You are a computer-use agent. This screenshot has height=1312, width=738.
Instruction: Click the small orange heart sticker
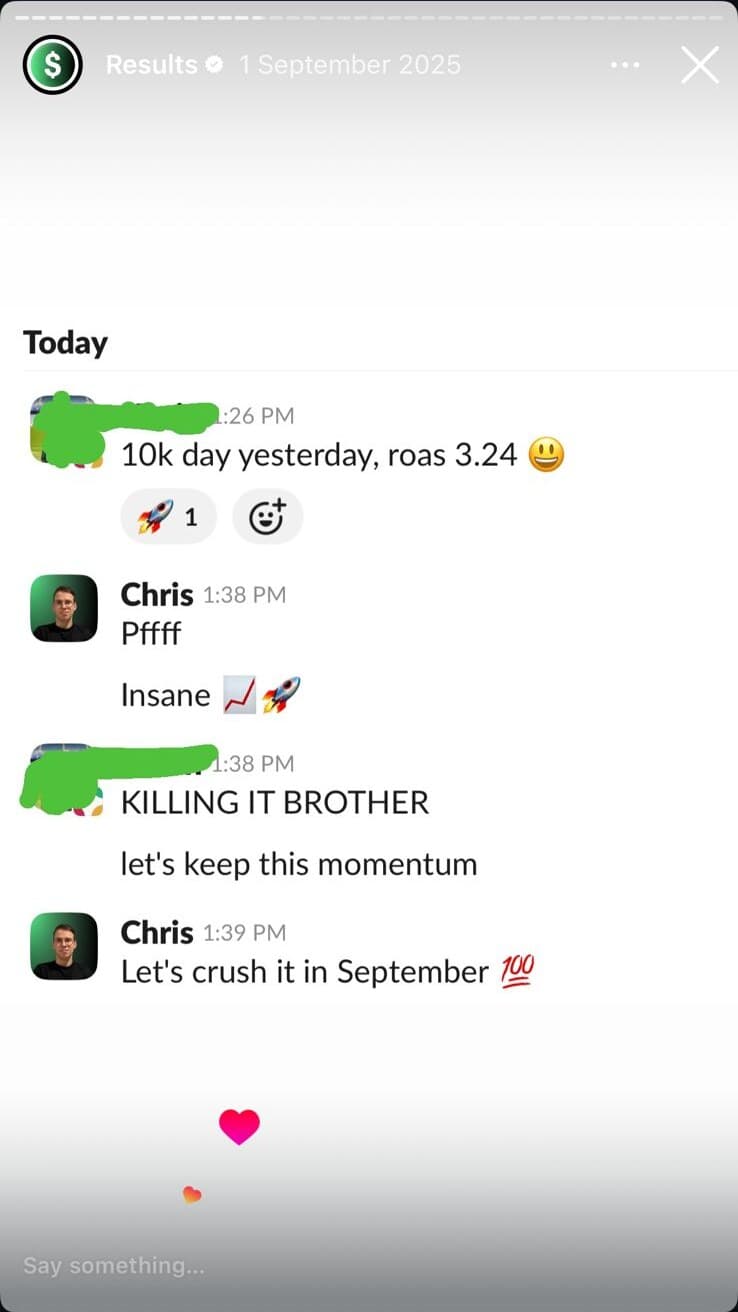[191, 1194]
